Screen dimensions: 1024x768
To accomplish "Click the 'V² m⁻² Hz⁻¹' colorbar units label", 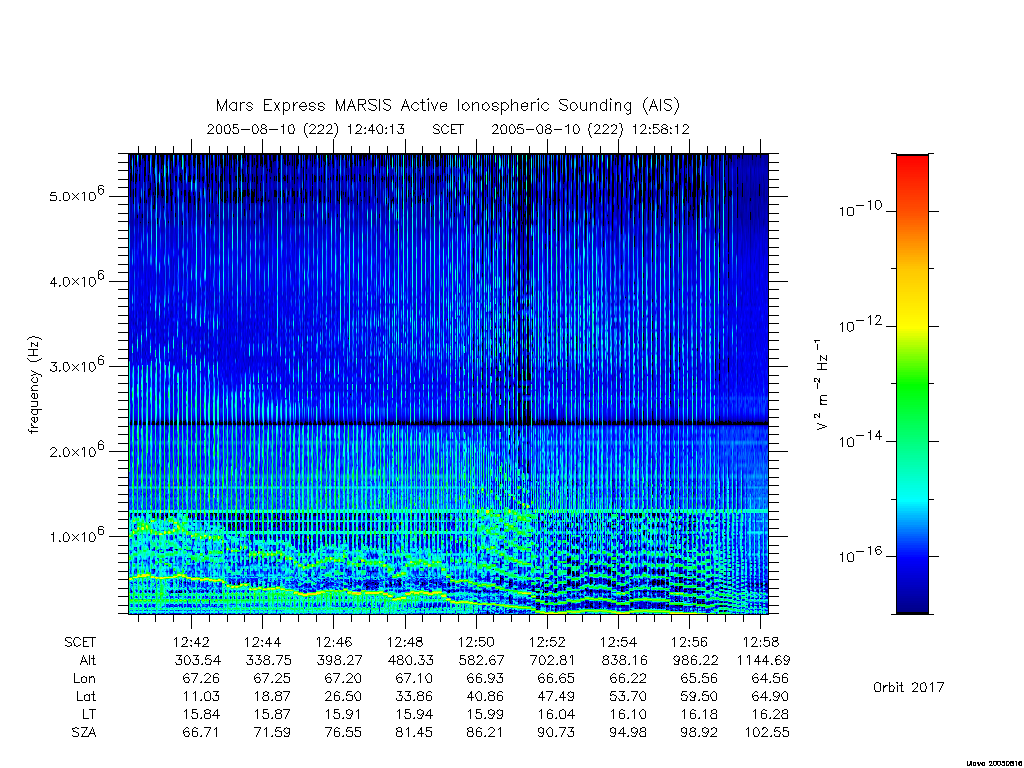I will (x=821, y=384).
